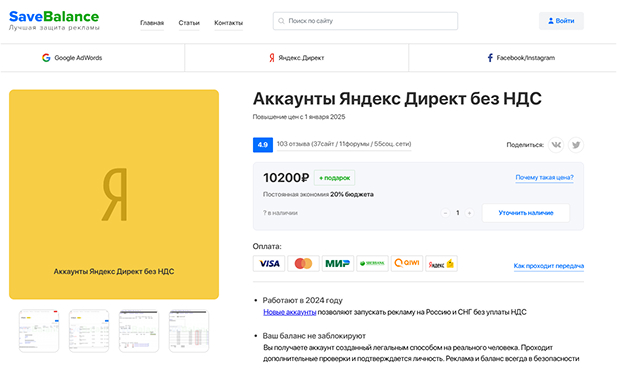Select the МИР payment icon

coord(338,264)
